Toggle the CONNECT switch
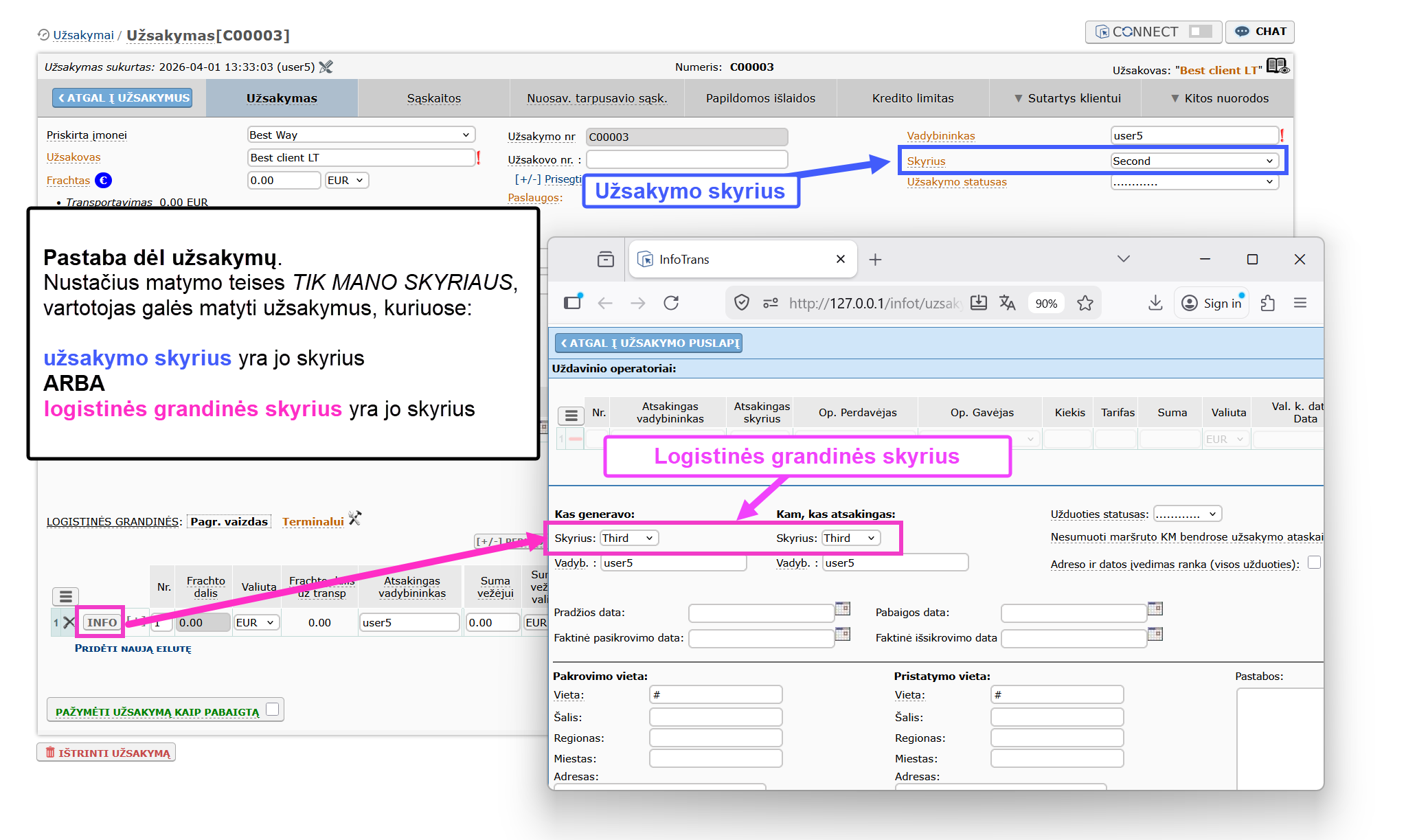This screenshot has width=1406, height=840. pos(1201,32)
